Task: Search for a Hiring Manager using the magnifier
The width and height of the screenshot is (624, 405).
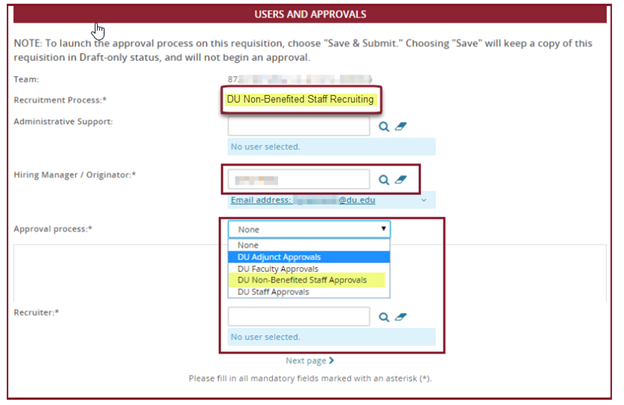Action: (384, 180)
